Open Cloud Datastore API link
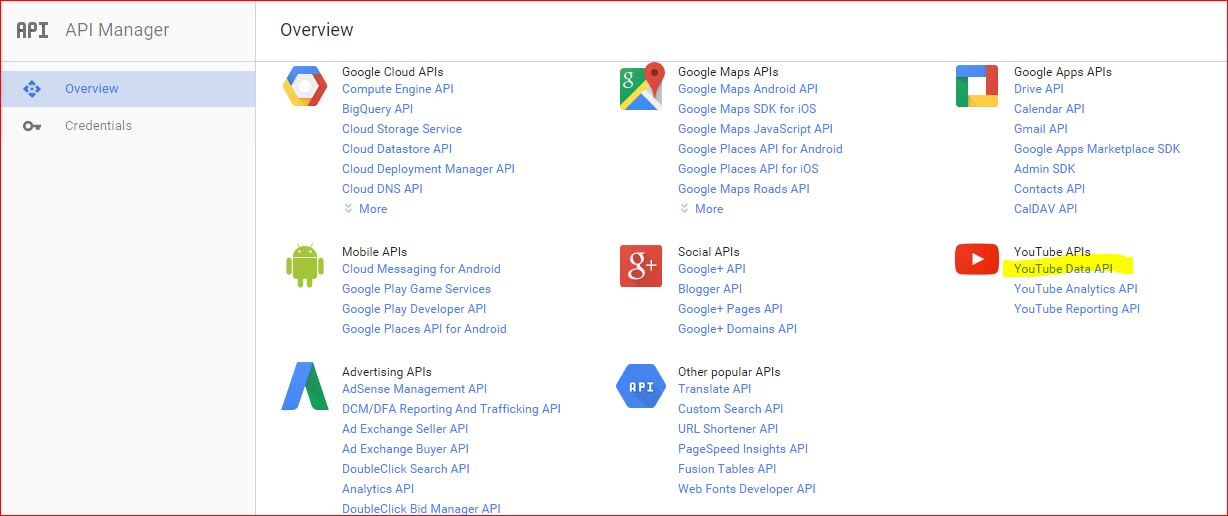The image size is (1228, 516). coord(397,149)
